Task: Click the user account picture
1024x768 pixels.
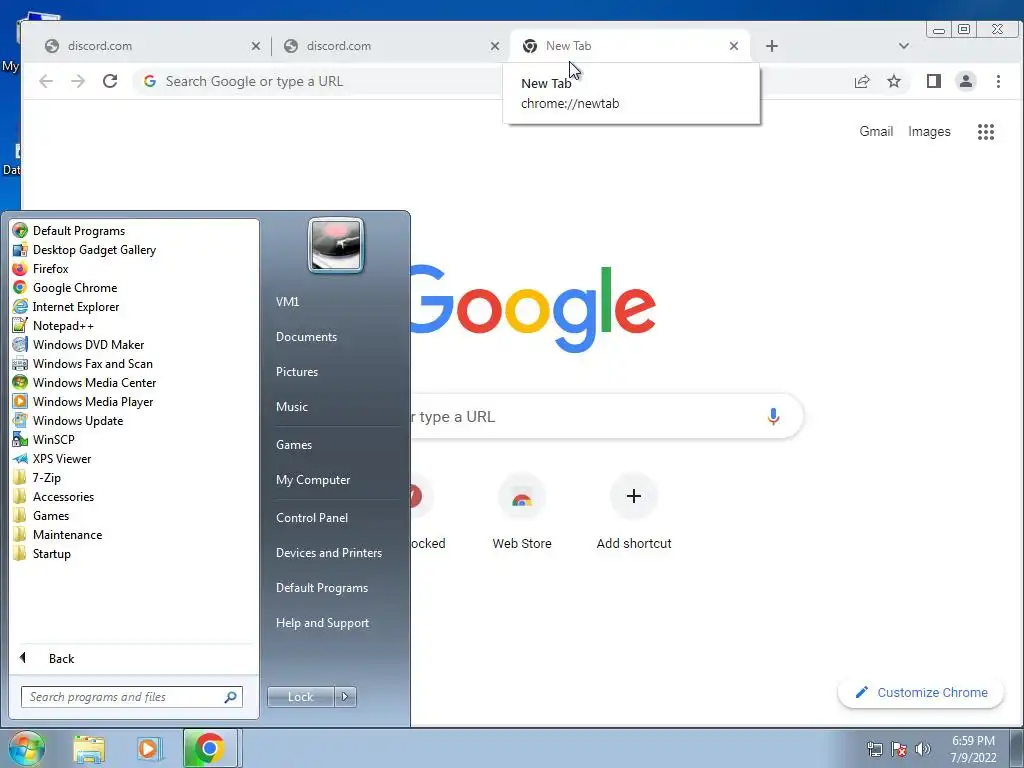Action: (x=336, y=245)
